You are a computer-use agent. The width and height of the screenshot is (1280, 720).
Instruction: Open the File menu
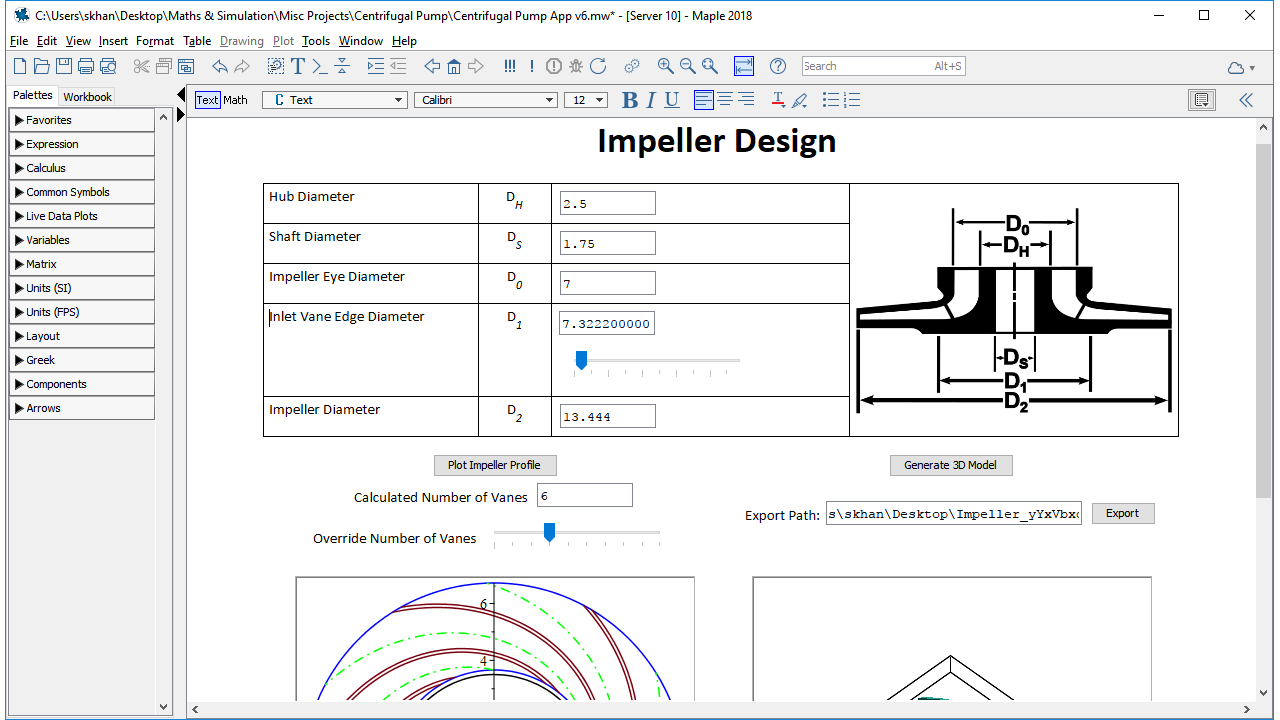19,41
